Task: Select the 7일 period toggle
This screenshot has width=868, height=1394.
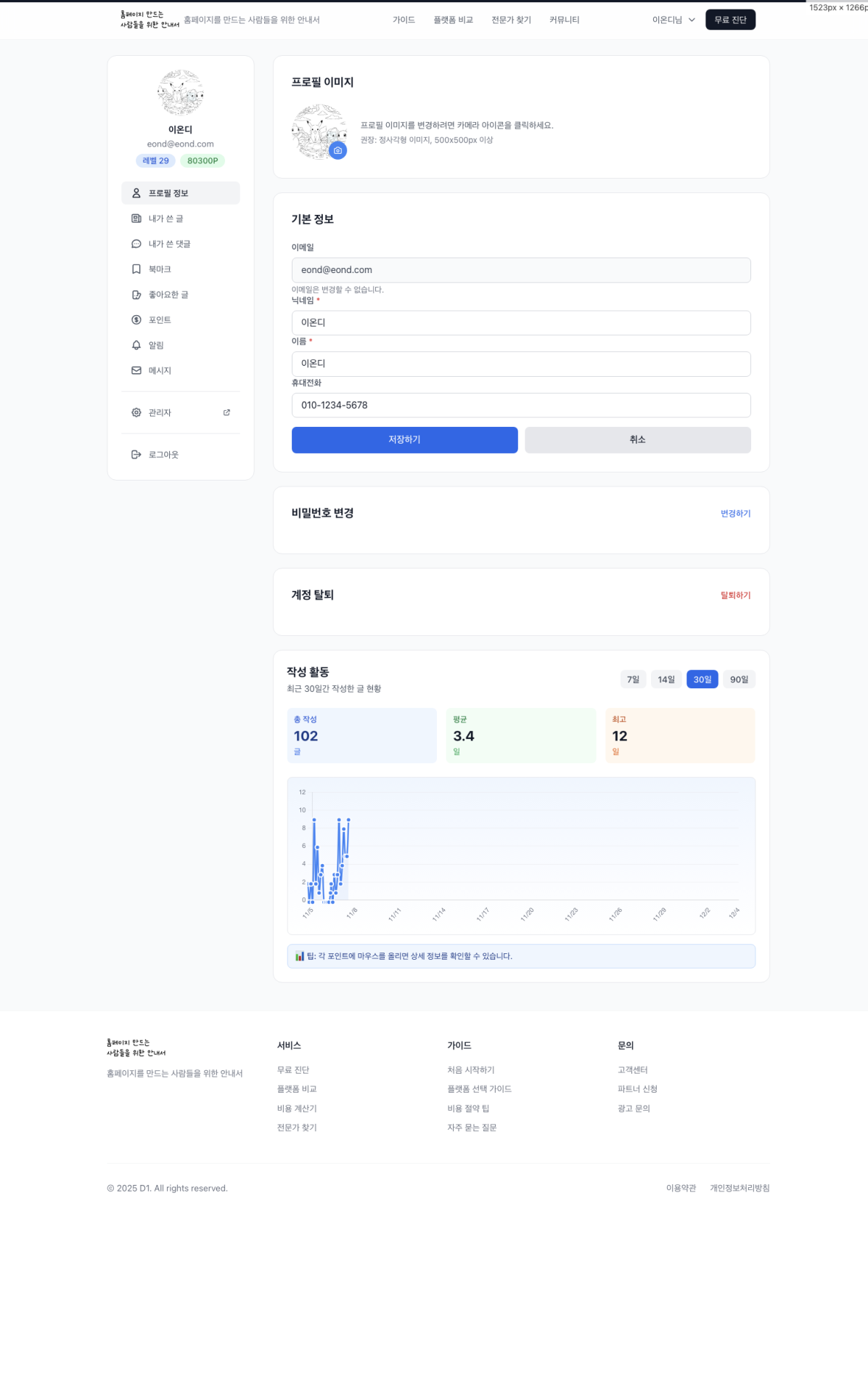Action: 633,680
